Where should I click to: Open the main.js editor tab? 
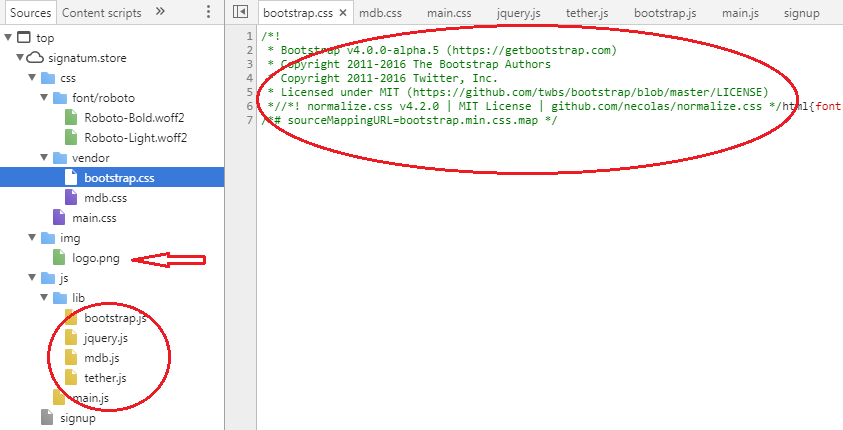pyautogui.click(x=740, y=13)
